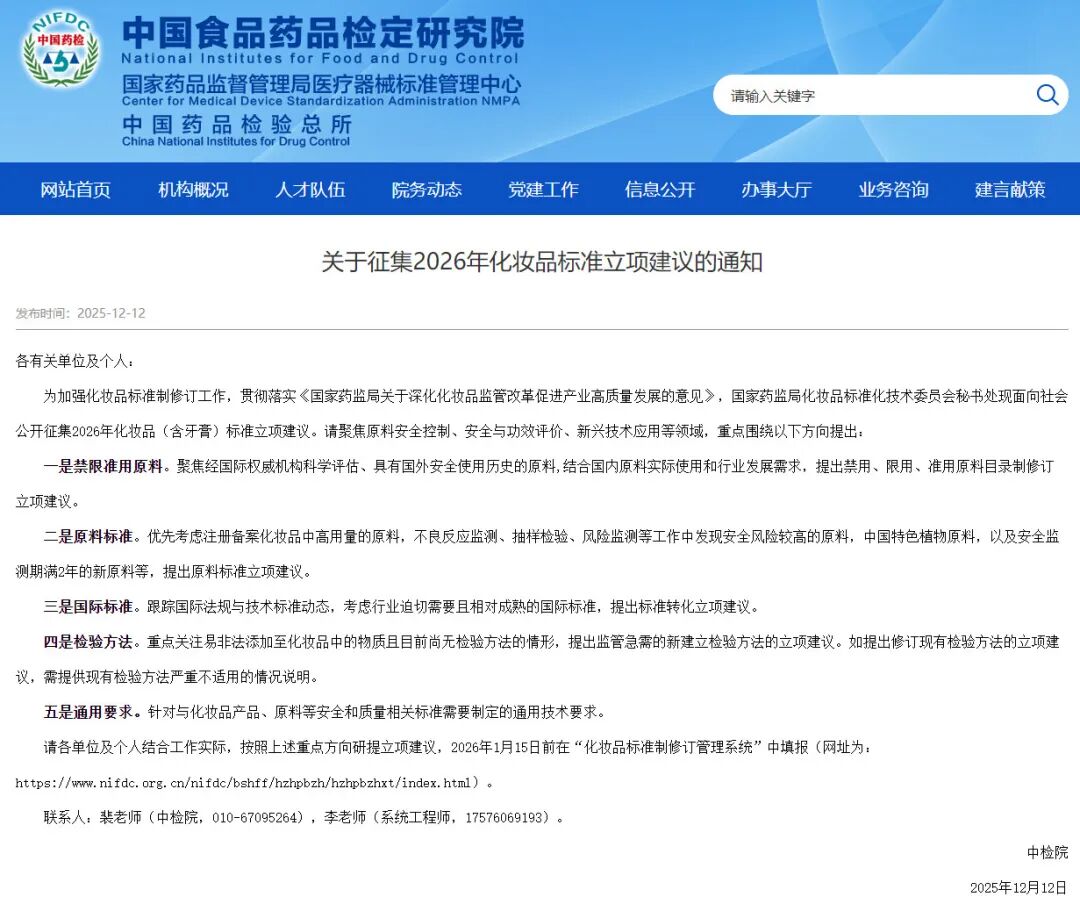
Task: Click the search magnifier icon
Action: [1046, 94]
